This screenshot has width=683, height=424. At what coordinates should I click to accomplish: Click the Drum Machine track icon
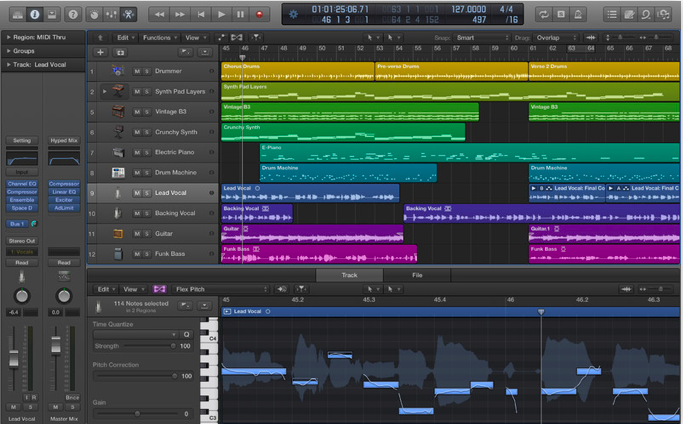tap(118, 173)
